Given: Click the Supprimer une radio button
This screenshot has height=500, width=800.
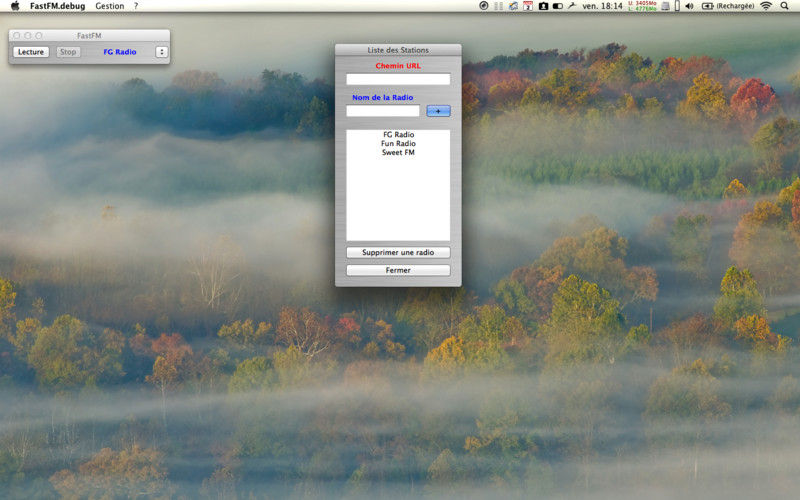Looking at the screenshot, I should click(x=398, y=252).
